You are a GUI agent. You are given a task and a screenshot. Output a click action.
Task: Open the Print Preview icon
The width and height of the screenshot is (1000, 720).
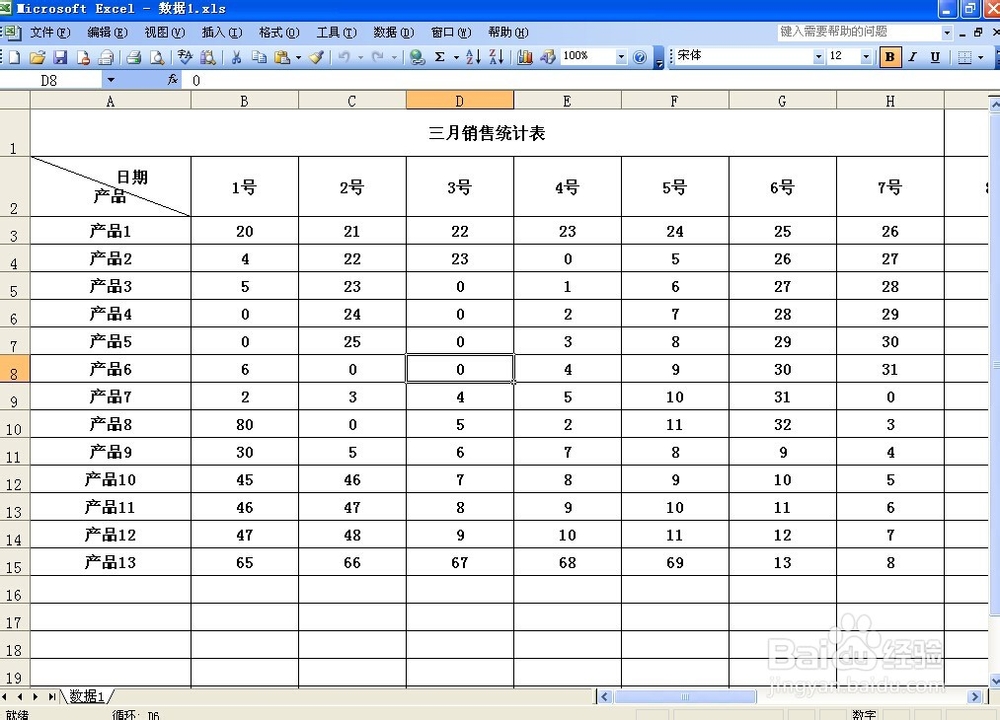[x=157, y=57]
